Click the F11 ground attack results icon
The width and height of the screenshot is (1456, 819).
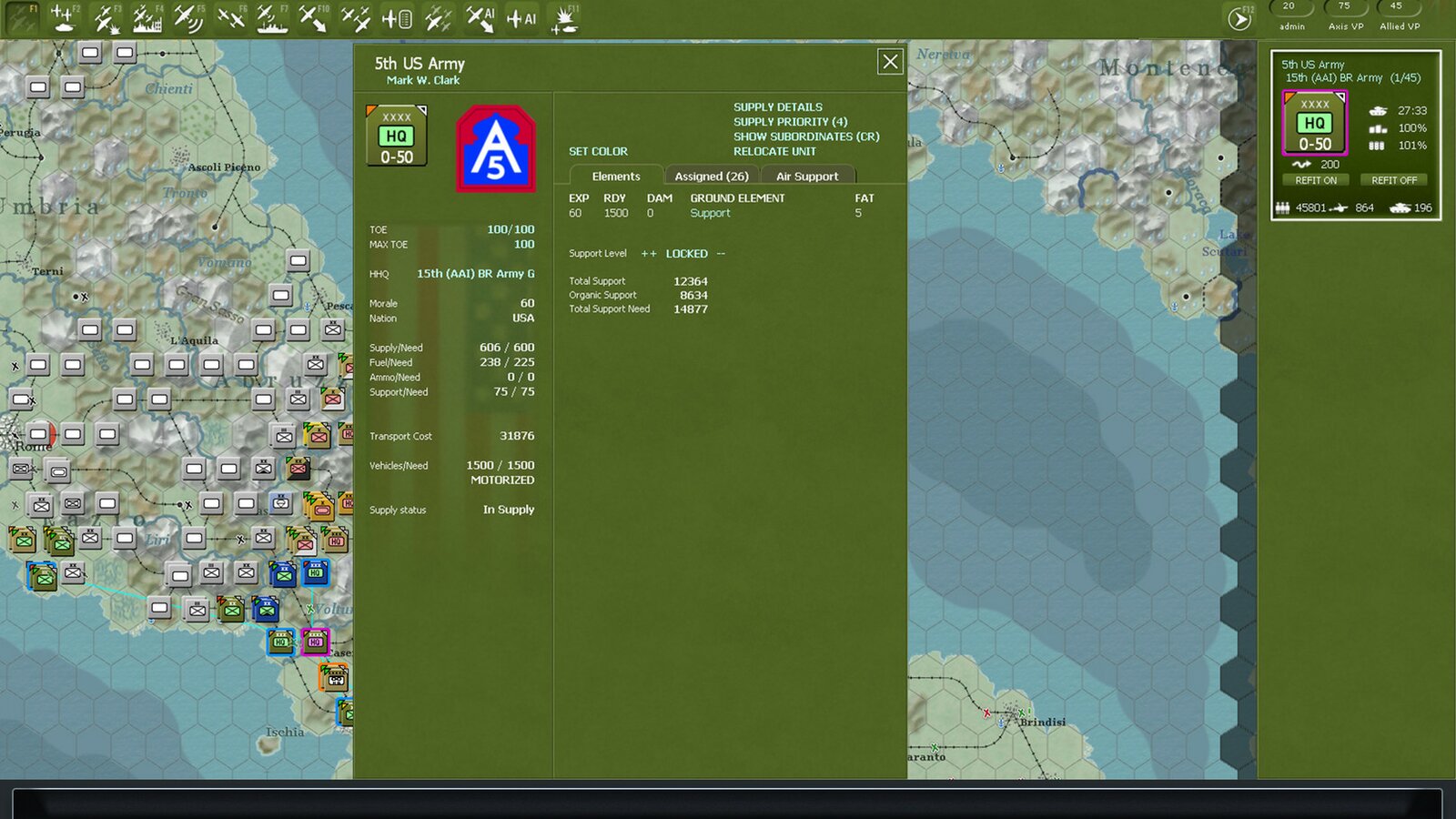coord(564,18)
